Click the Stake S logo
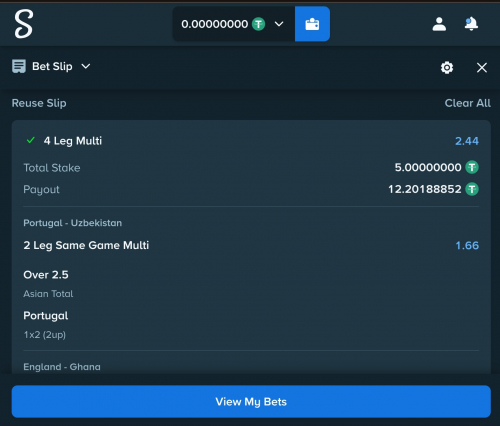The width and height of the screenshot is (500, 426). (x=24, y=23)
